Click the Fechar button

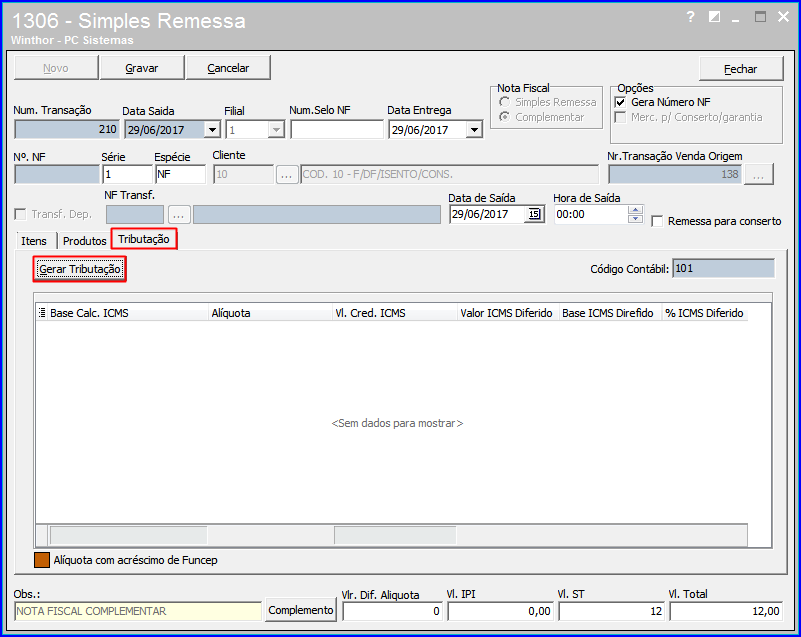pyautogui.click(x=741, y=69)
